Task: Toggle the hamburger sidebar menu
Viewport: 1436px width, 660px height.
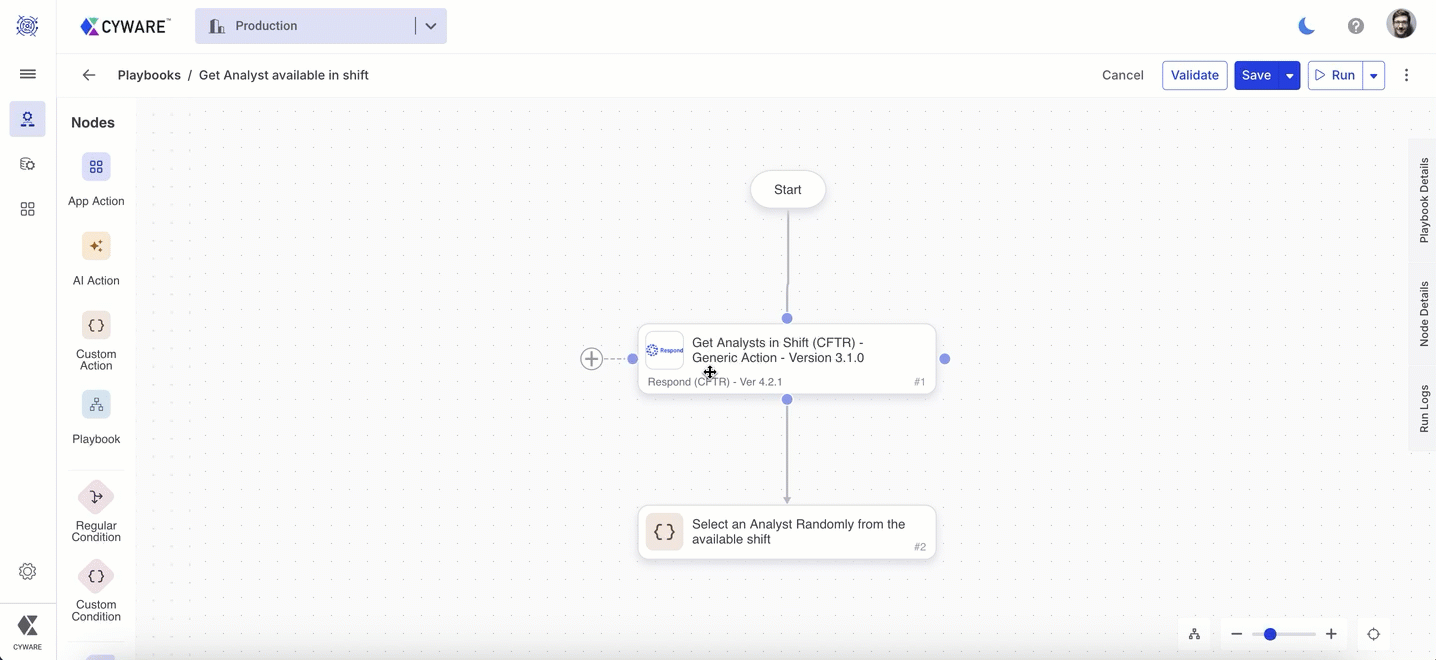Action: (28, 74)
